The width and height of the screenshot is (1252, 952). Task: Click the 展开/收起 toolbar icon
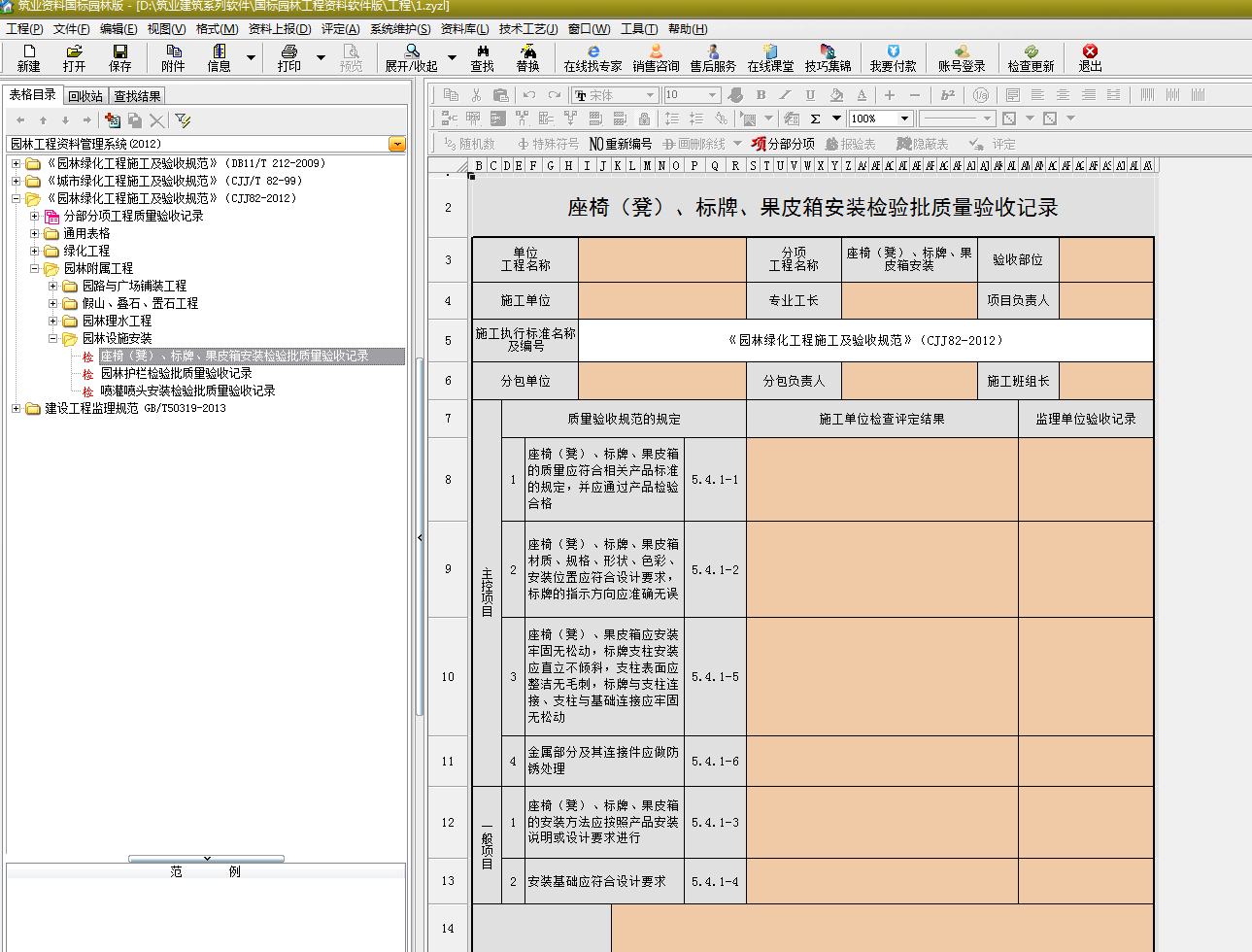coord(412,57)
